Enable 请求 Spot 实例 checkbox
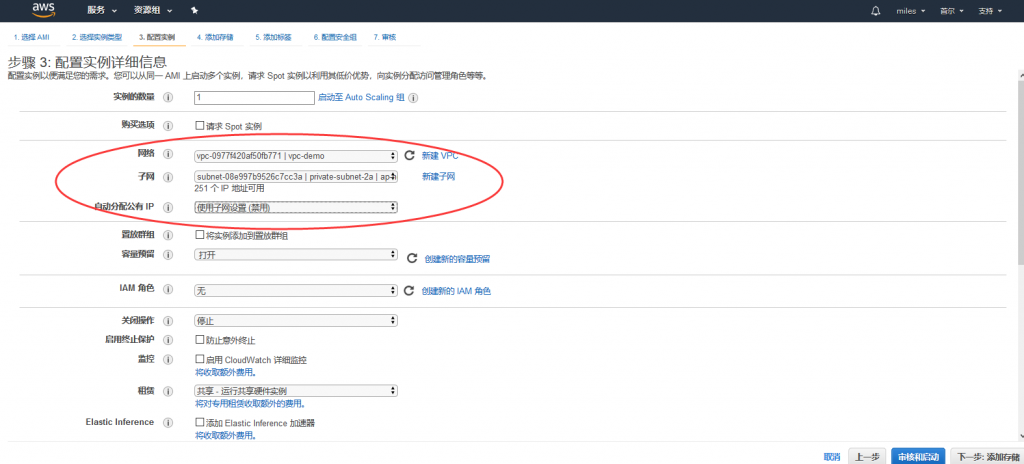Viewport: 1024px width, 464px height. coord(200,126)
